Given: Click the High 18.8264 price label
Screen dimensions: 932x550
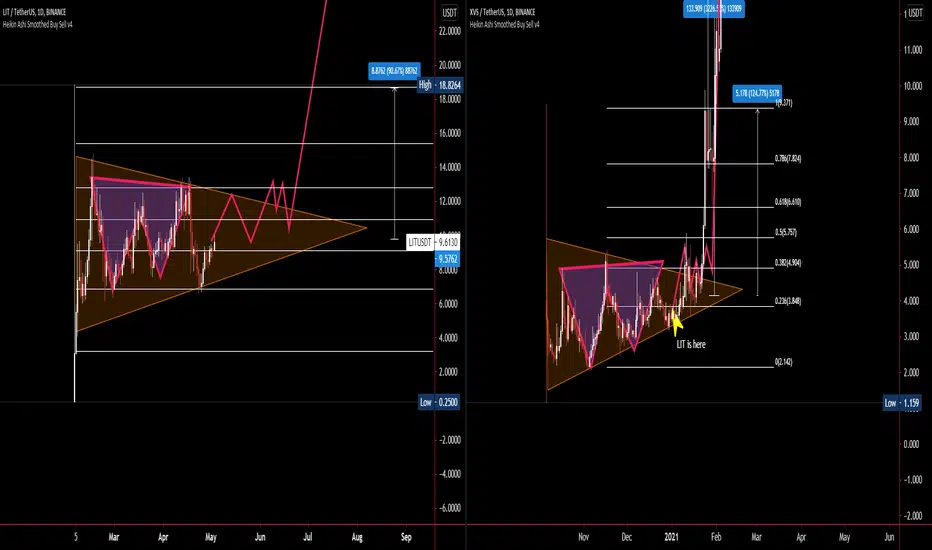Looking at the screenshot, I should pyautogui.click(x=440, y=85).
